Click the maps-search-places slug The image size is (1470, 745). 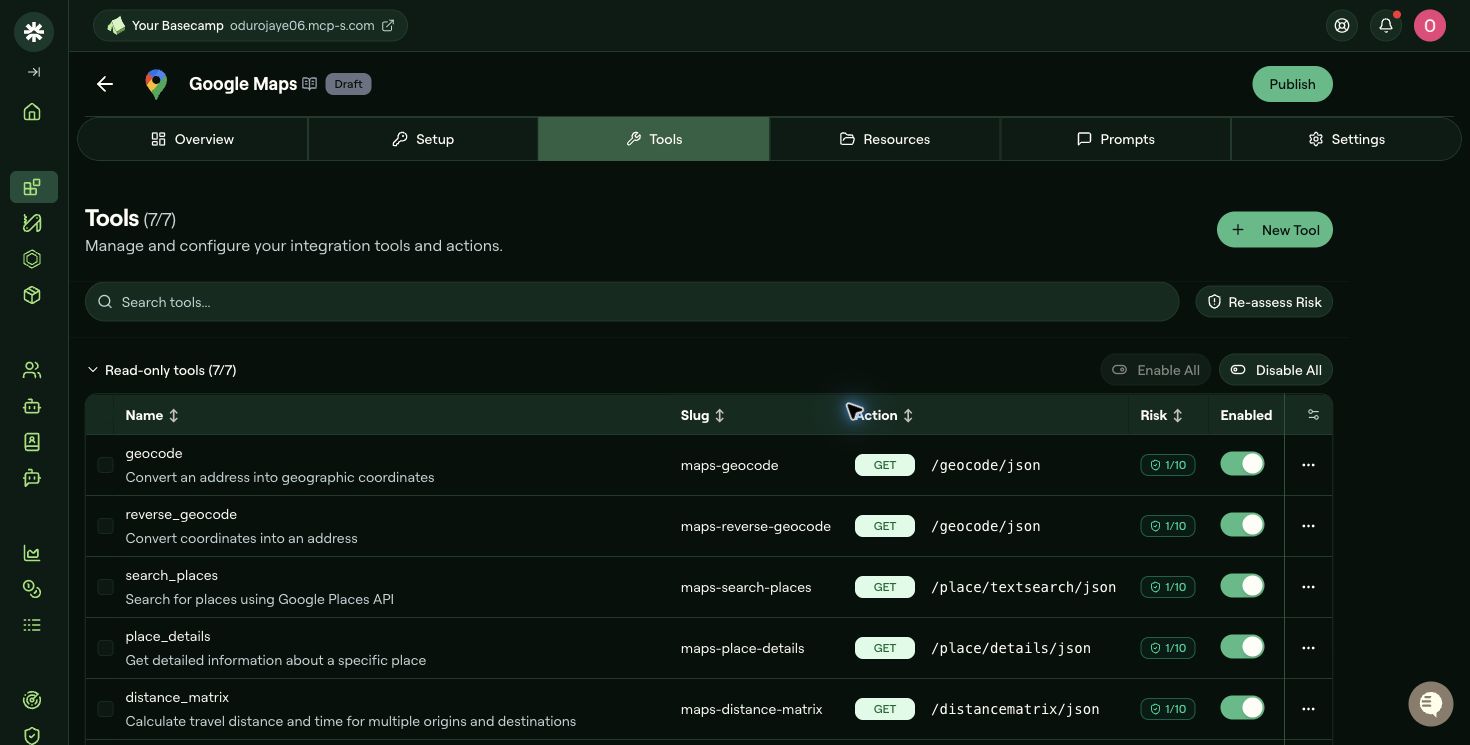coord(746,587)
